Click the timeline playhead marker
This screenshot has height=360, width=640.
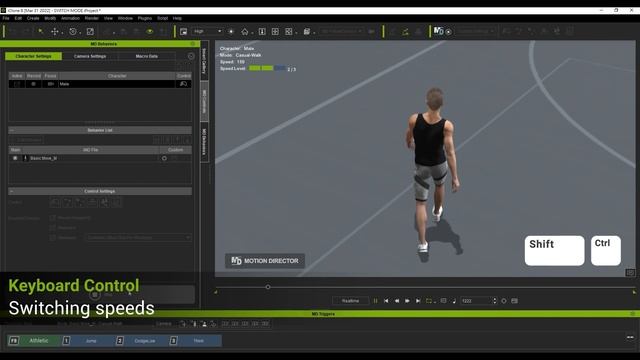[268, 287]
